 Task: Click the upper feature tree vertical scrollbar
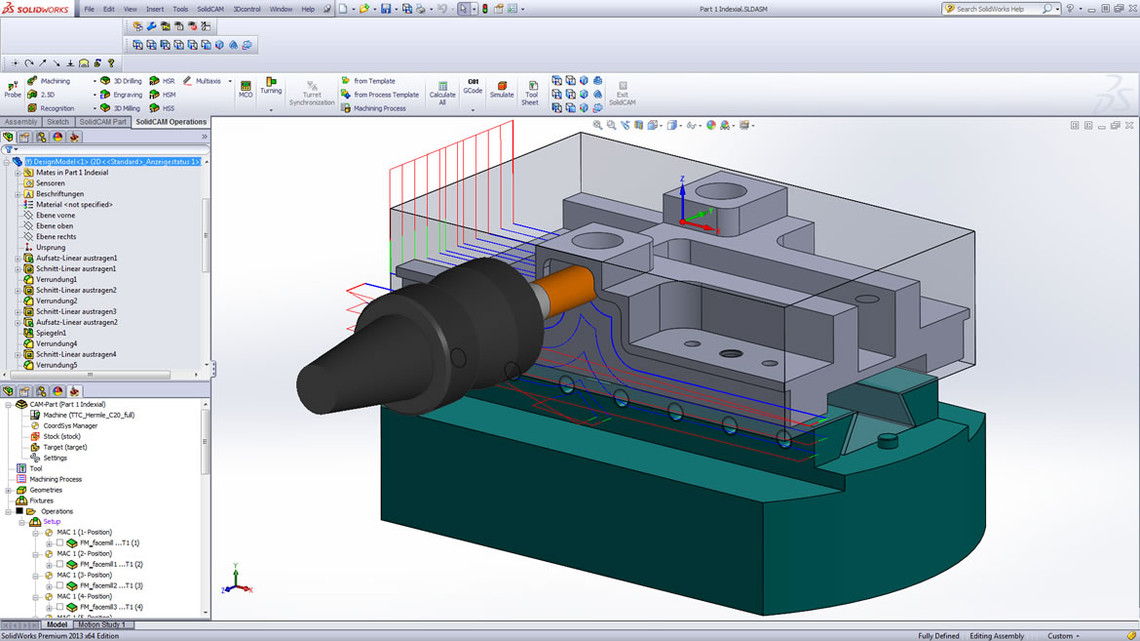pyautogui.click(x=206, y=235)
